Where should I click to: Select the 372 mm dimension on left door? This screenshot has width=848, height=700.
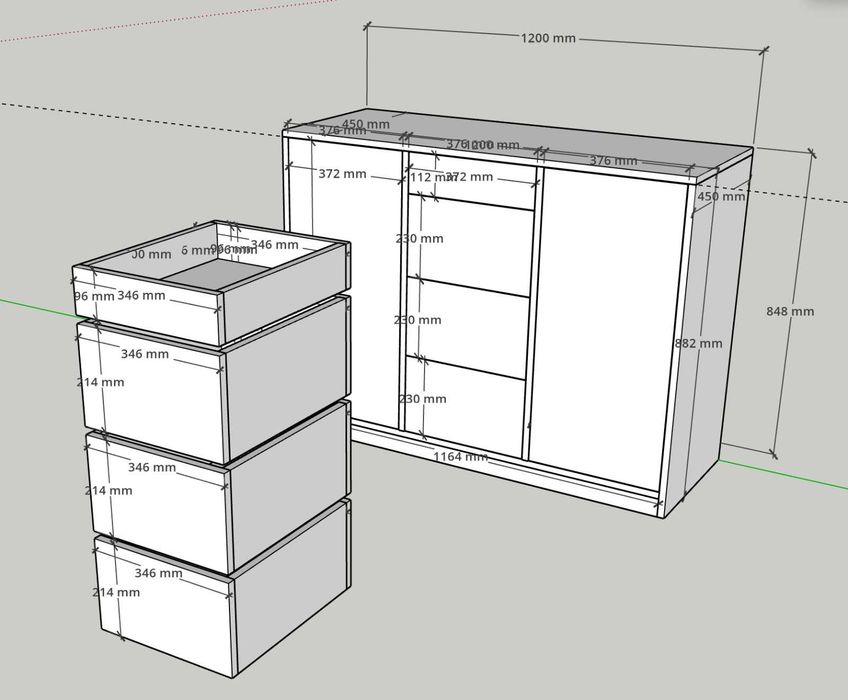(342, 174)
